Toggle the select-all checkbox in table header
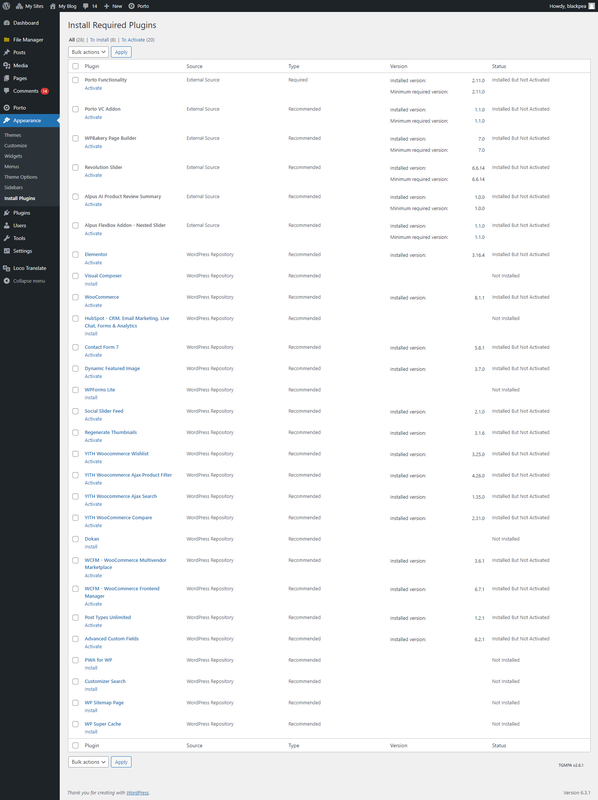Screen dimensions: 598x800 [76, 66]
